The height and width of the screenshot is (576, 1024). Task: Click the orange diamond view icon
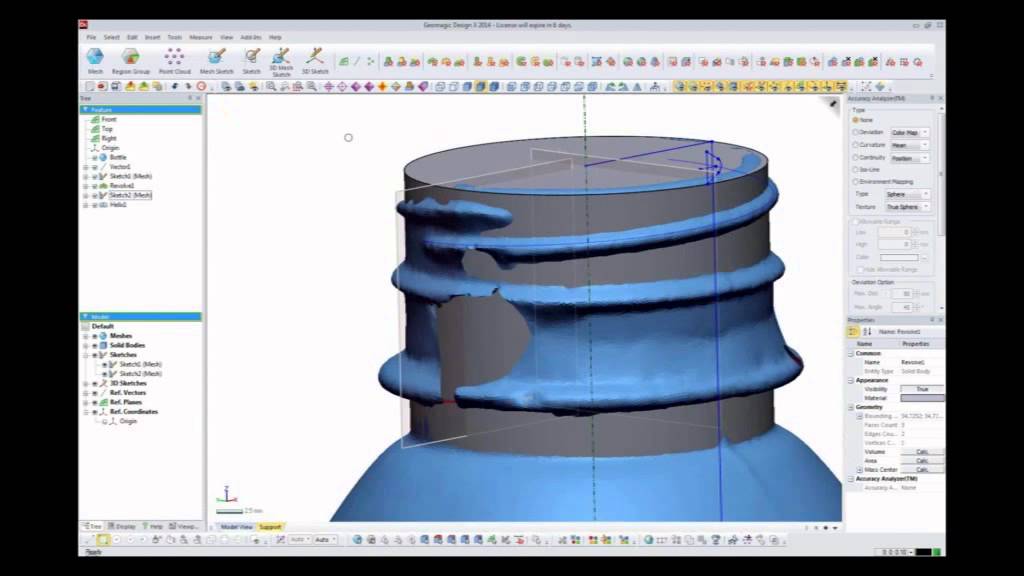(383, 86)
